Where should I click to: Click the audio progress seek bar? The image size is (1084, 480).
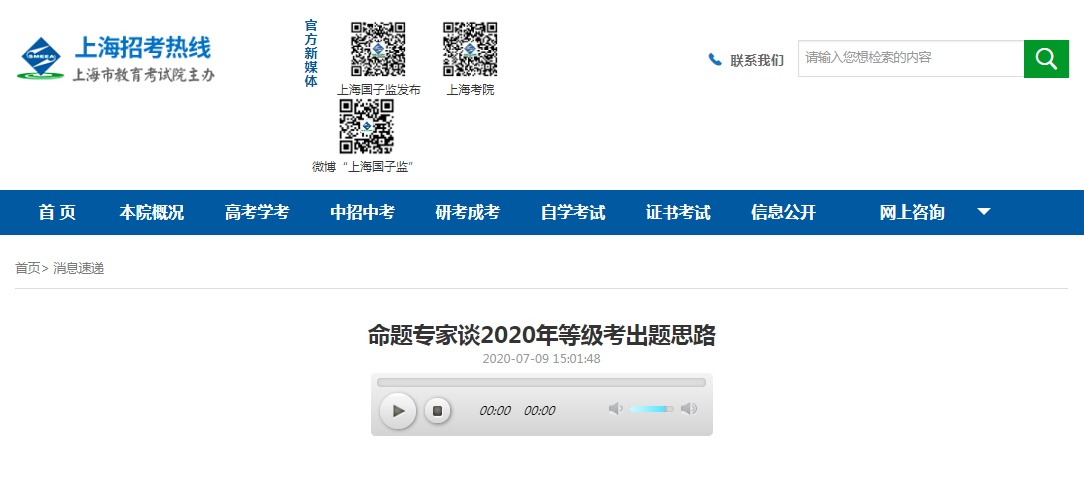pyautogui.click(x=541, y=382)
